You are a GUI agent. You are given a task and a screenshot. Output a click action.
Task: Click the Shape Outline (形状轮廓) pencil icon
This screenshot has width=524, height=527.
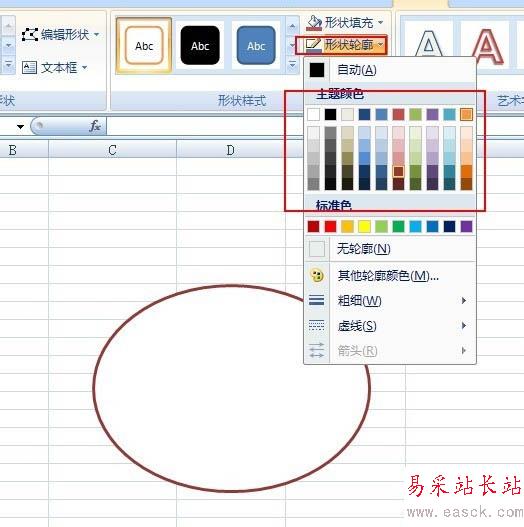click(313, 45)
